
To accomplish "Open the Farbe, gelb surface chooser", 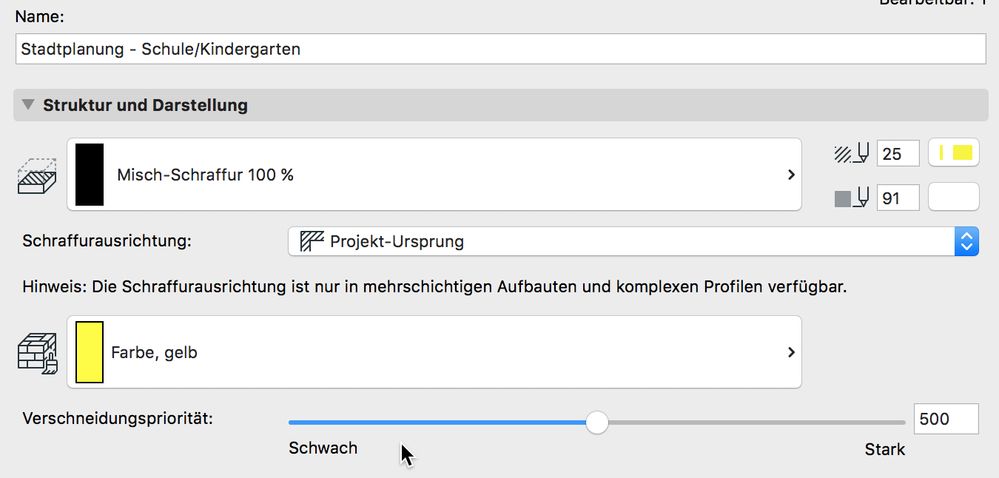I will (434, 352).
